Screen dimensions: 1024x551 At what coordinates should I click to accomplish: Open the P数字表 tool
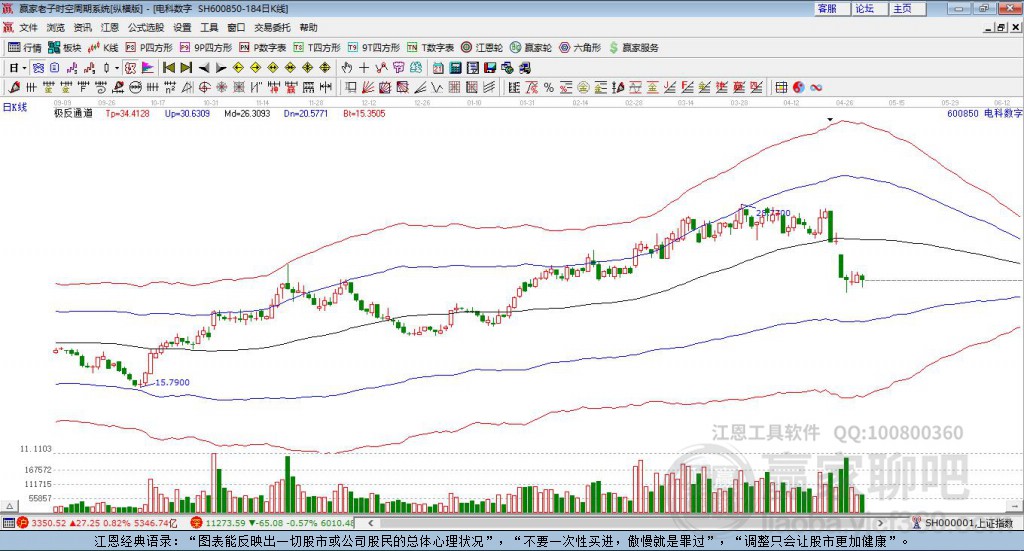pos(262,48)
